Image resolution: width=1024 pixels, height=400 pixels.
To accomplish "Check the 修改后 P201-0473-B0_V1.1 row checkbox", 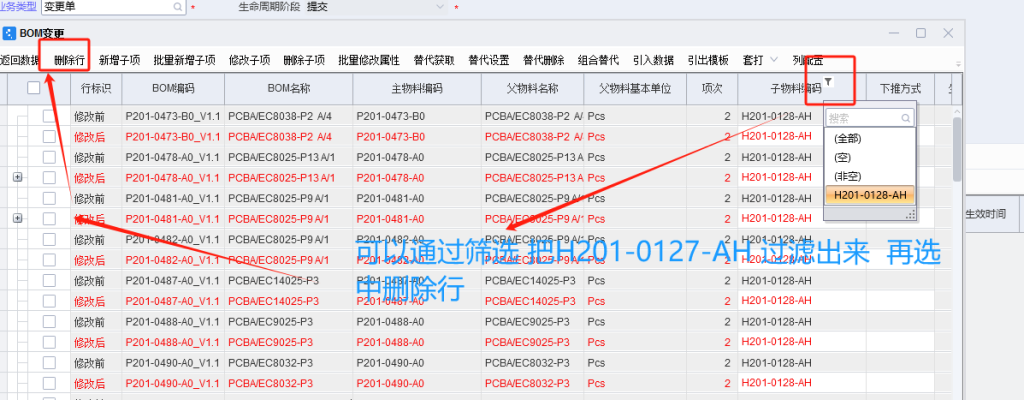I will click(50, 137).
